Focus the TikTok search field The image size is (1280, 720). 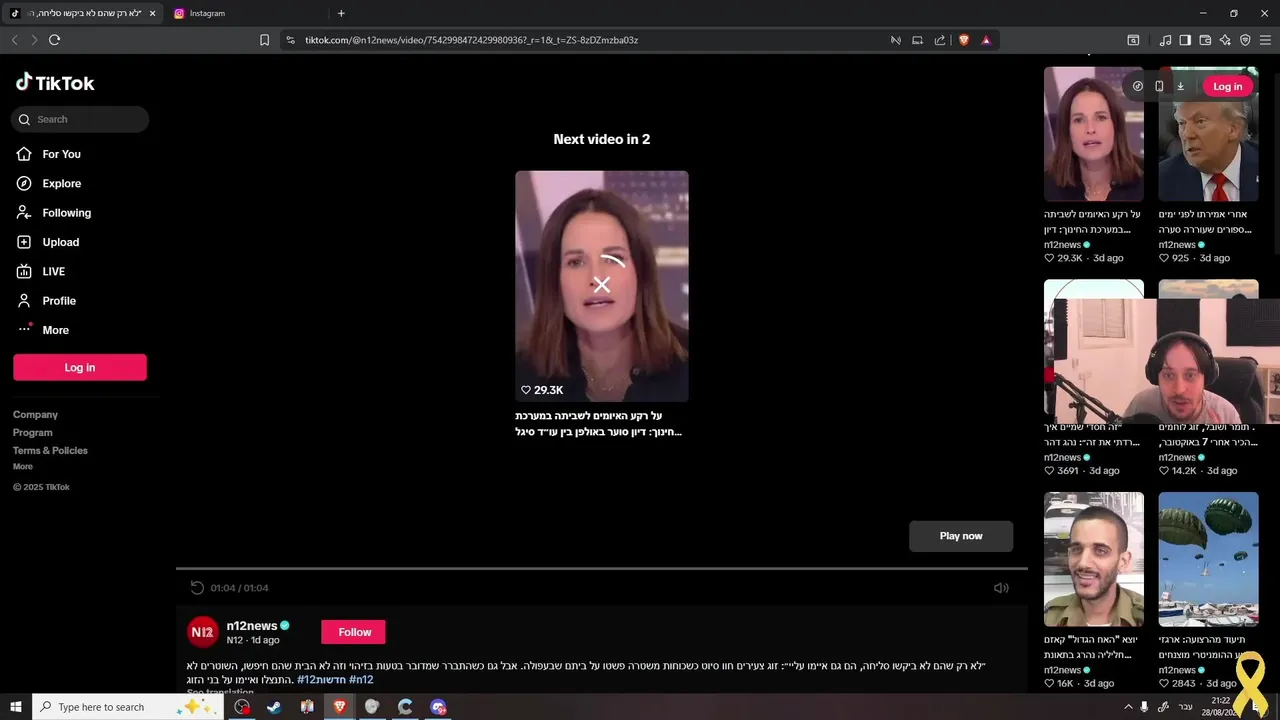click(80, 119)
